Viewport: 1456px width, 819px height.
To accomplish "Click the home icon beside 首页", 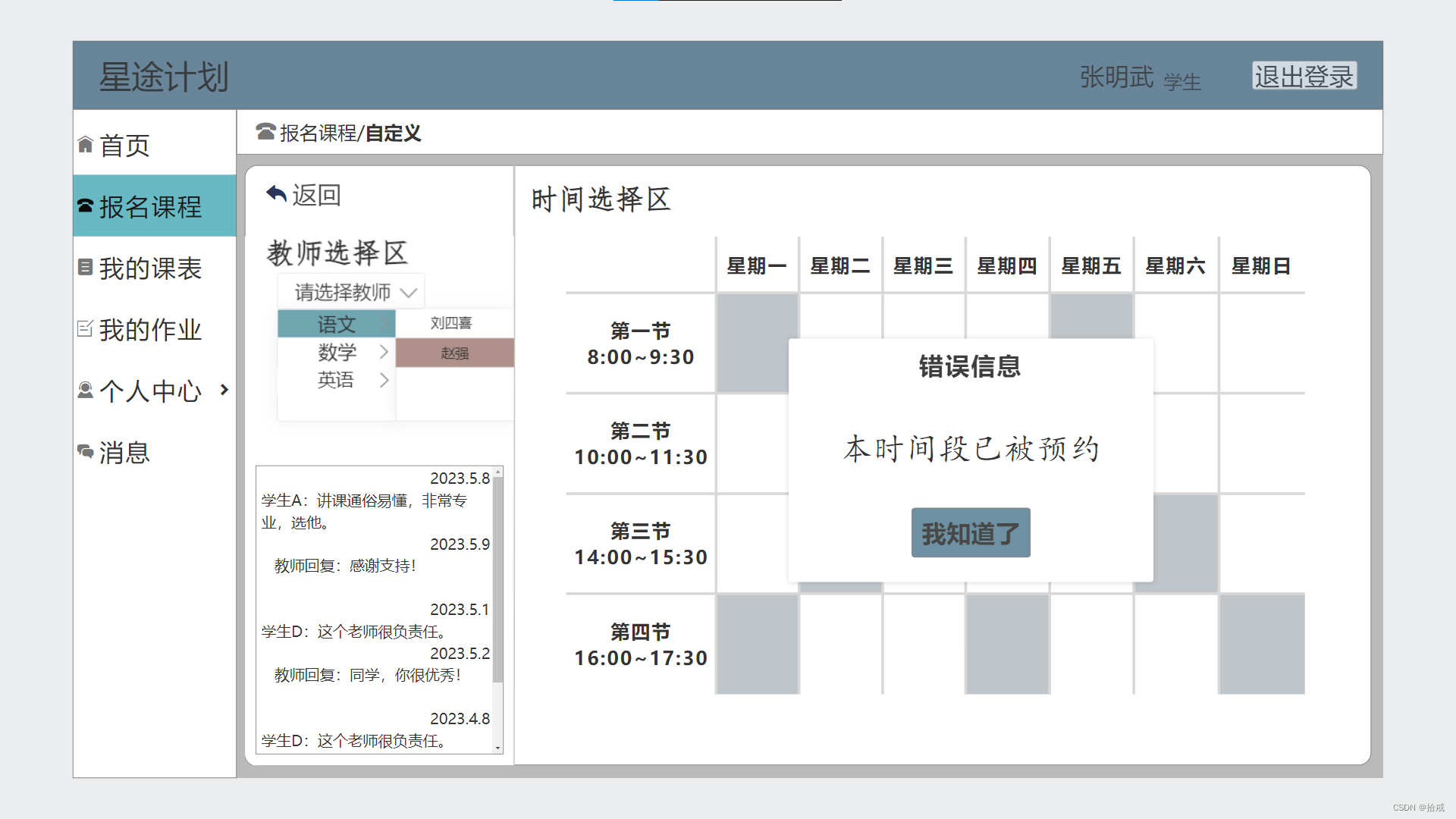I will point(85,145).
